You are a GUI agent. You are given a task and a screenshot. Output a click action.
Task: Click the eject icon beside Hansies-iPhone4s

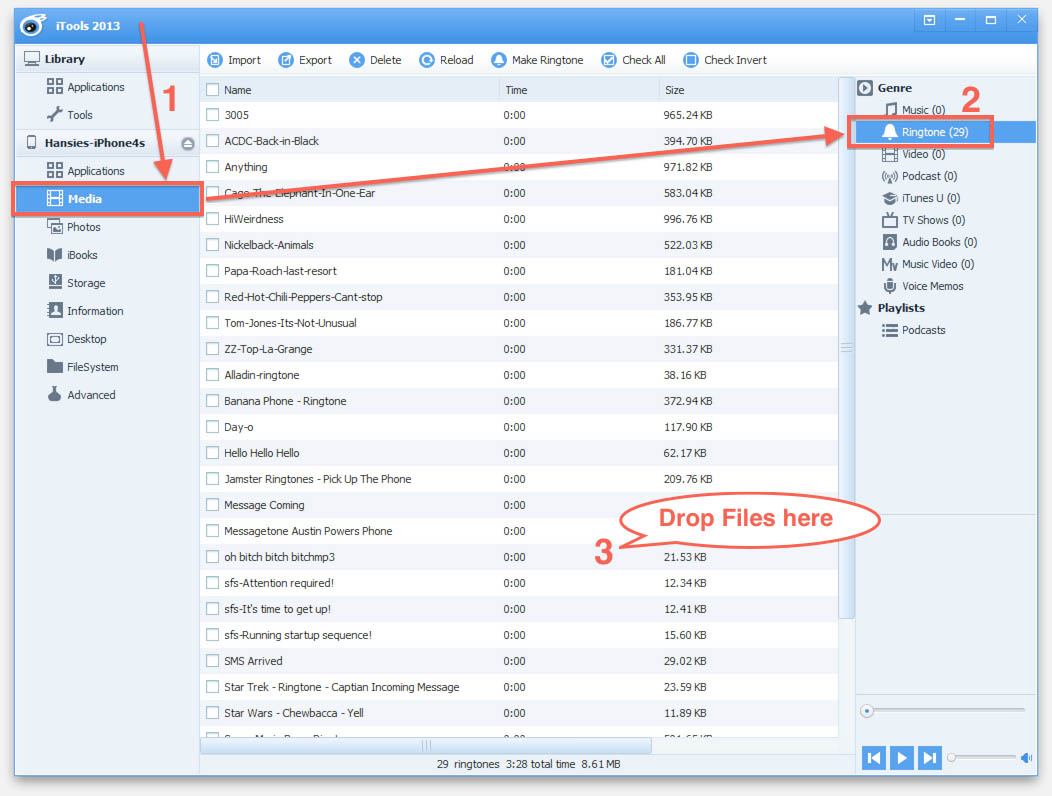[188, 143]
